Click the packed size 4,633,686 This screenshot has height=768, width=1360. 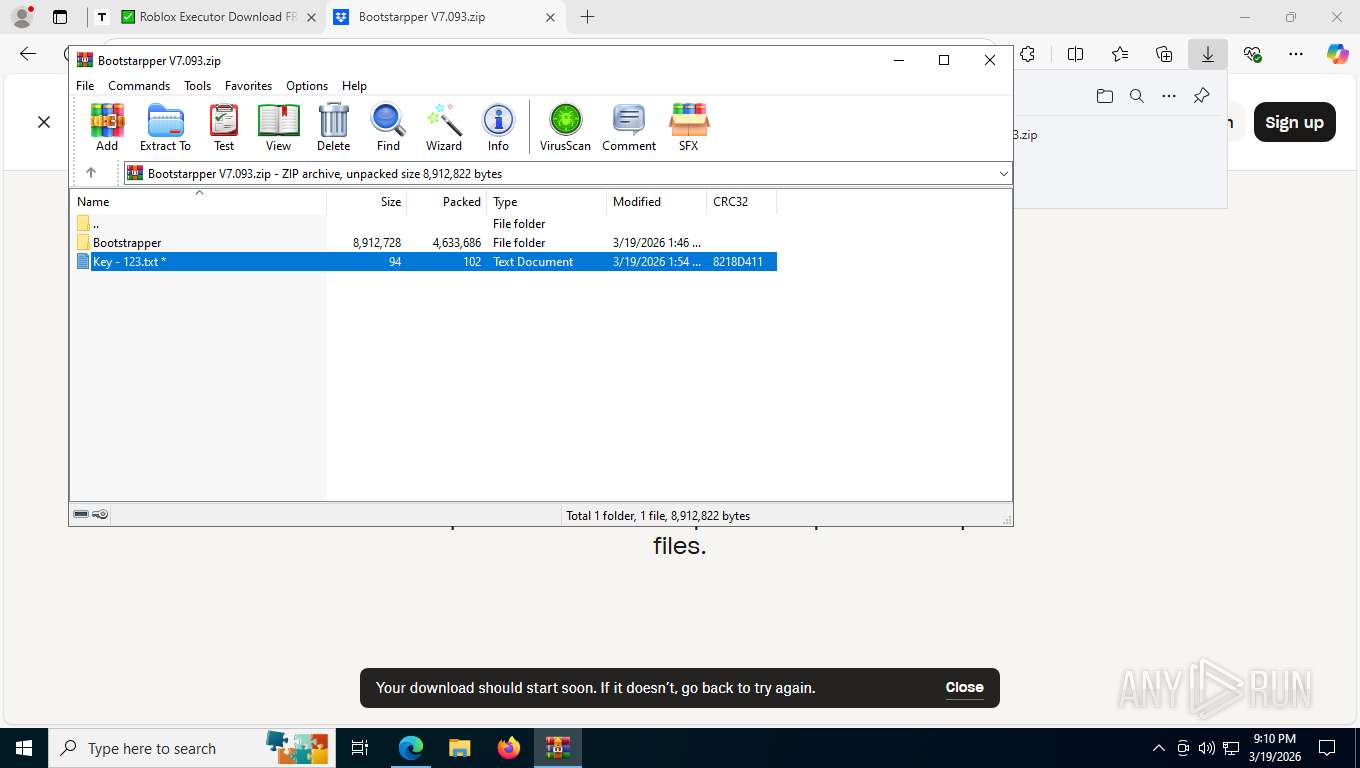click(457, 242)
